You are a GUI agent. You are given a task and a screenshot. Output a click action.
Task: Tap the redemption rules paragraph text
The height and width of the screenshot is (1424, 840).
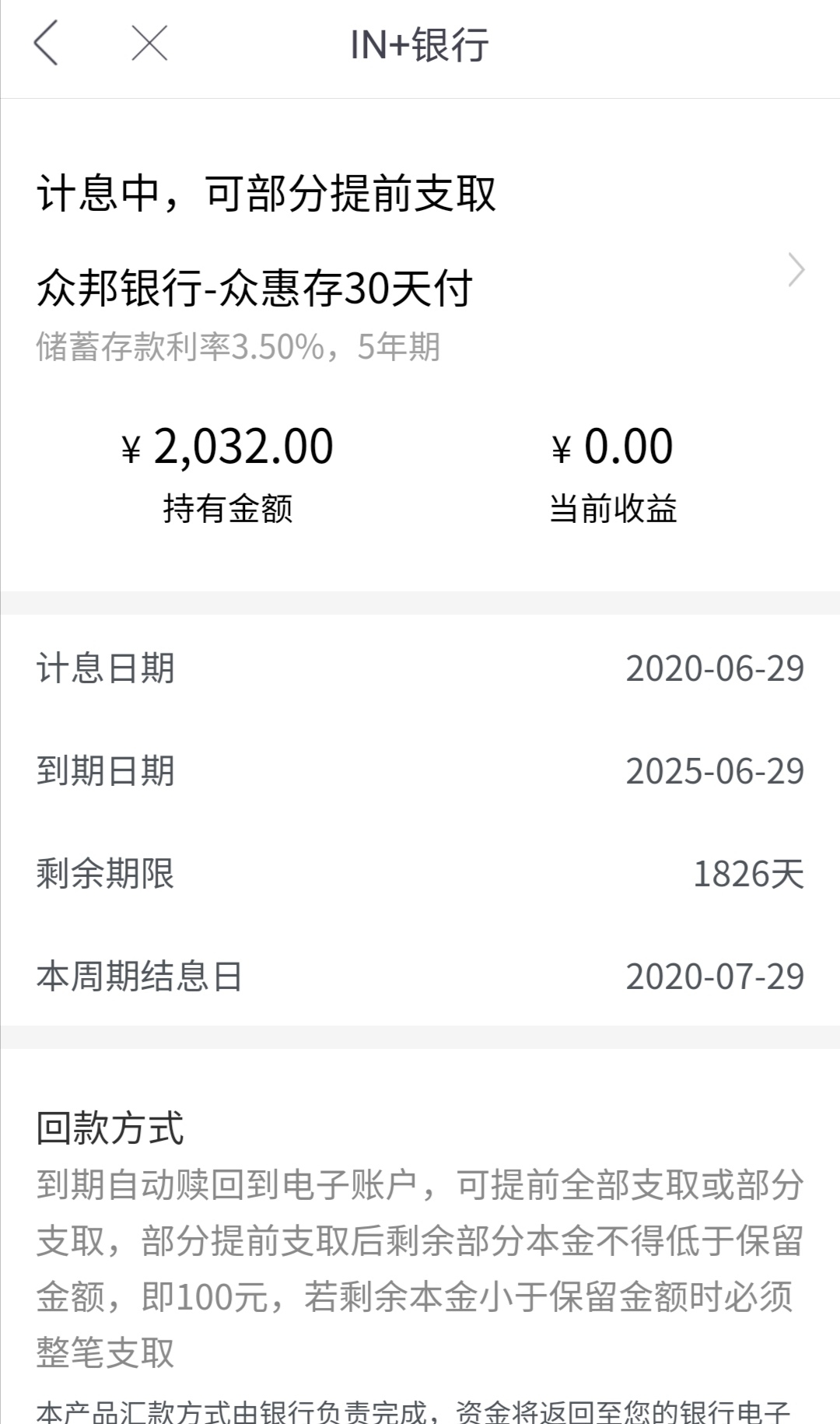coord(420,1268)
